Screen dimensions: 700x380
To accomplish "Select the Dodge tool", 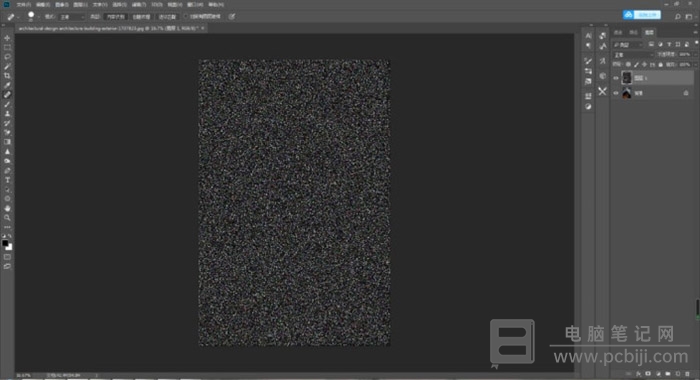I will pos(7,161).
